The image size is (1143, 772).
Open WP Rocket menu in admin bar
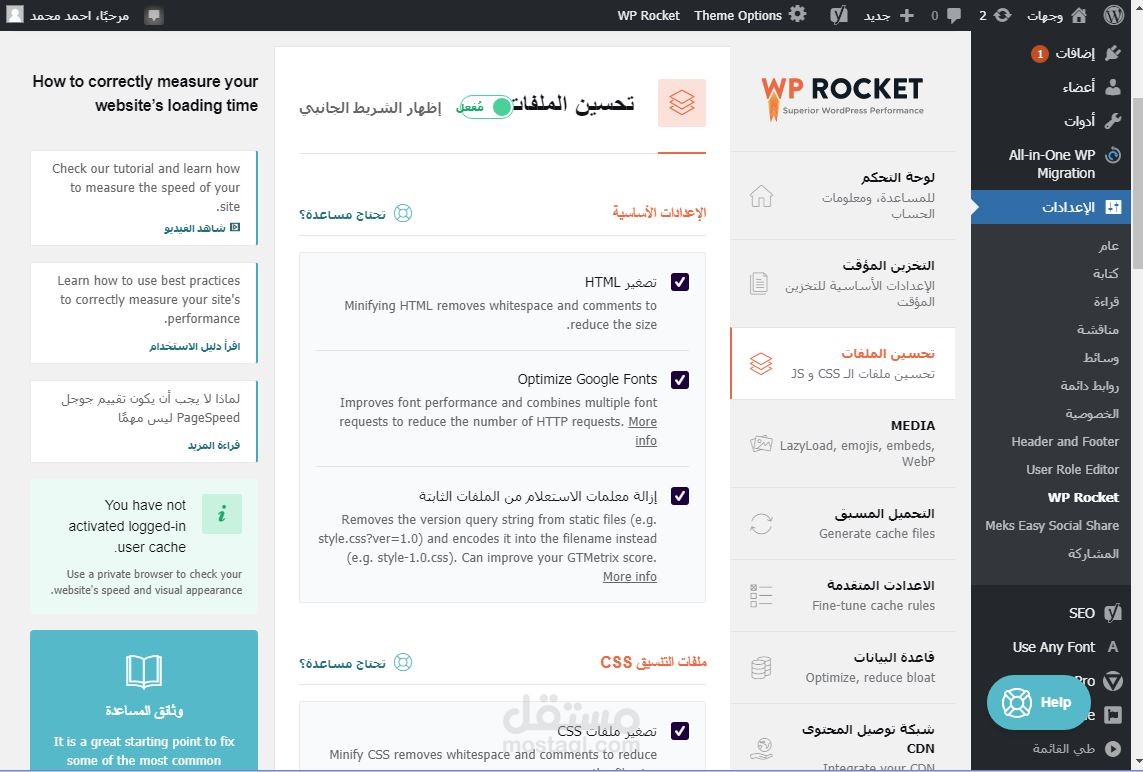pos(648,15)
